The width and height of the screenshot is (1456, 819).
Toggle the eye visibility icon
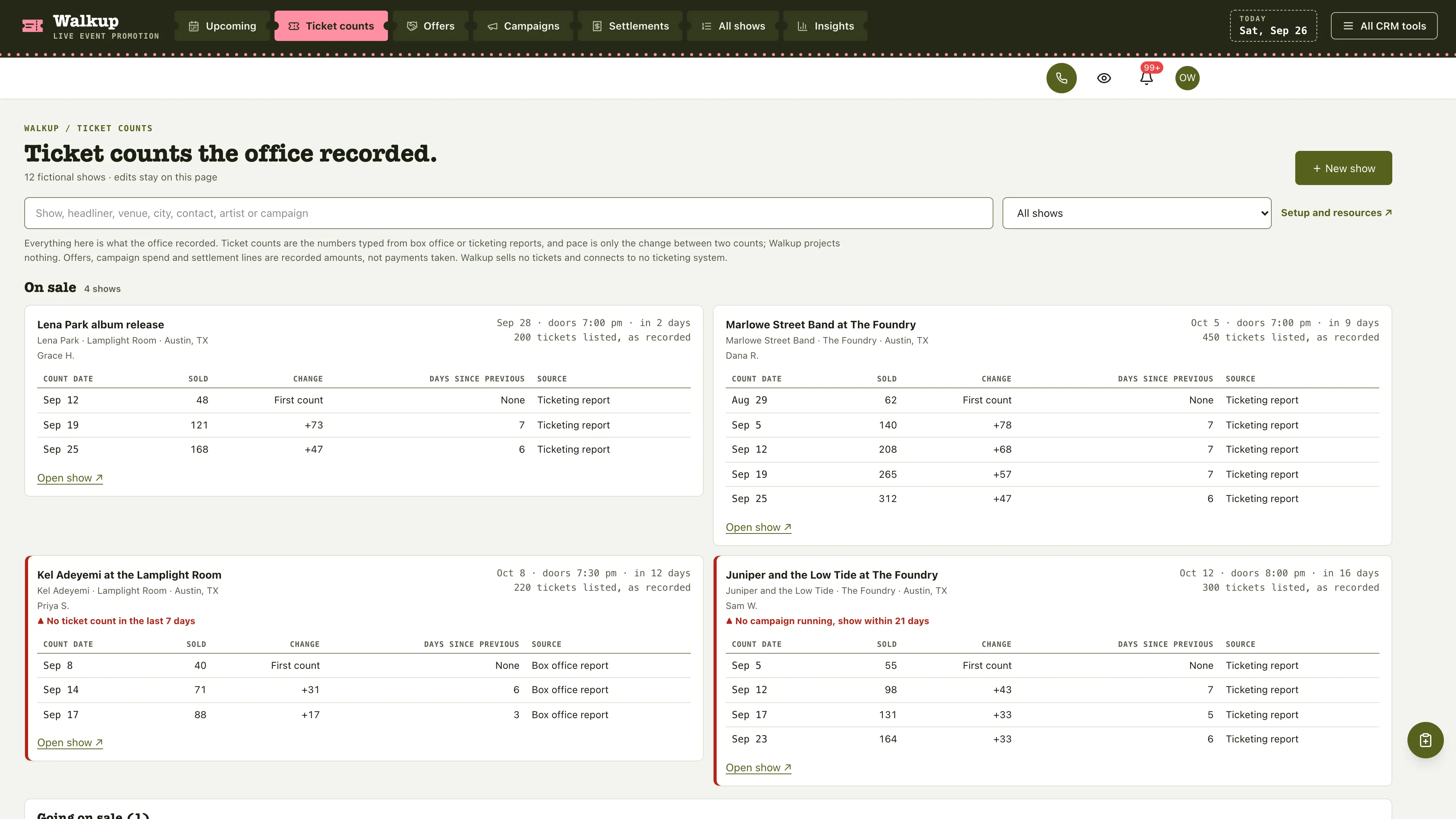click(x=1104, y=78)
